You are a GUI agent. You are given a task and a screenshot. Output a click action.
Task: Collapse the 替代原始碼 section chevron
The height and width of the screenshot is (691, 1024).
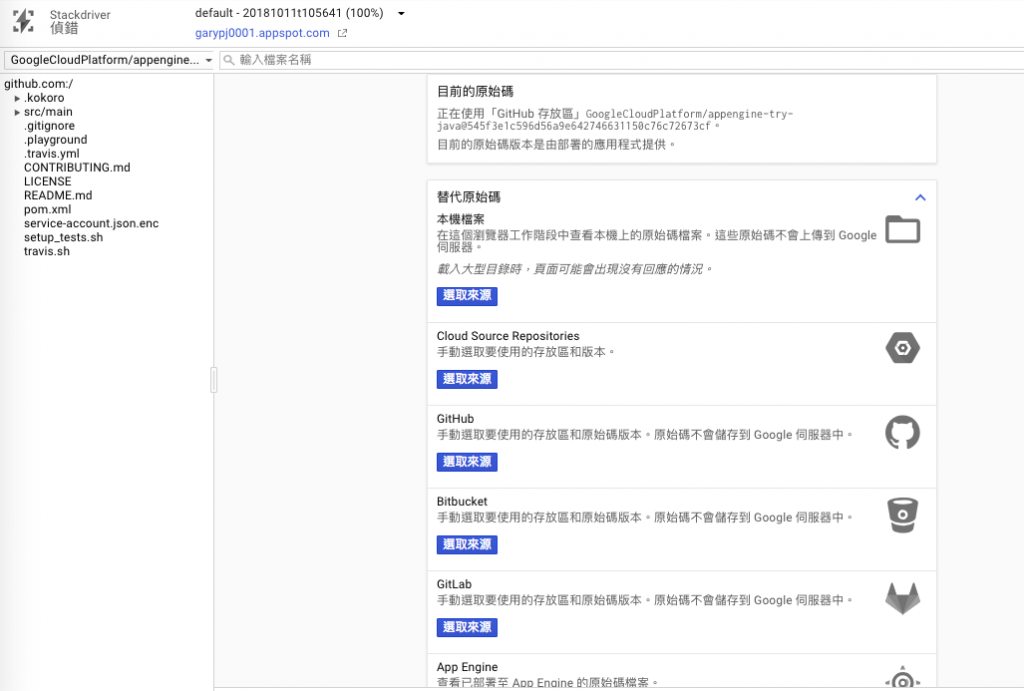[920, 197]
